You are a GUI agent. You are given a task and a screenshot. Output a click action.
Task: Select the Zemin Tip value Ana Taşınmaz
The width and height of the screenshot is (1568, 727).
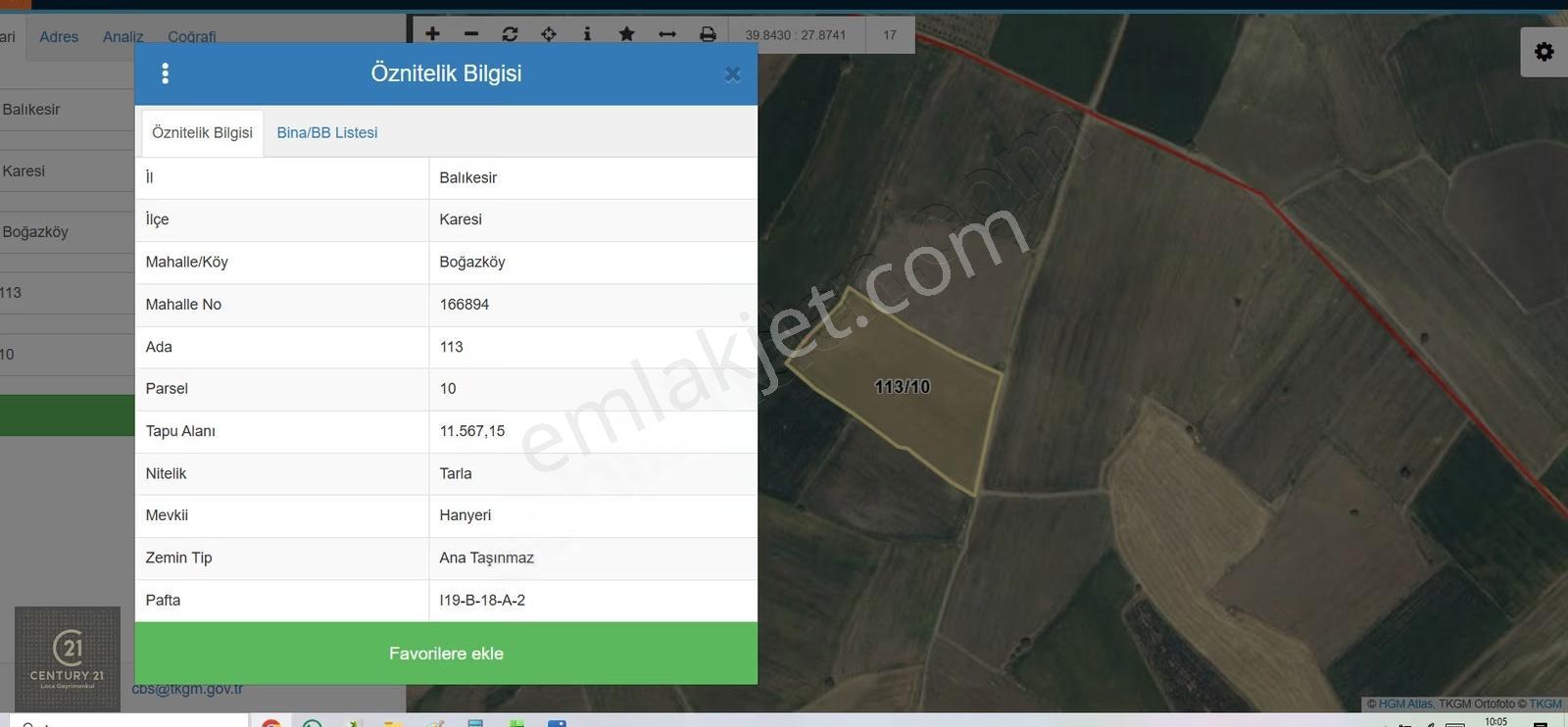487,558
